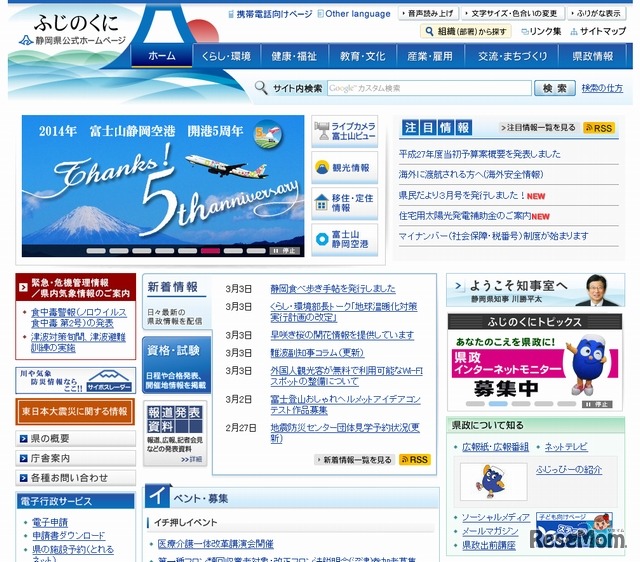Open 観光情報 Mt. Fuji icon button

pyautogui.click(x=344, y=168)
